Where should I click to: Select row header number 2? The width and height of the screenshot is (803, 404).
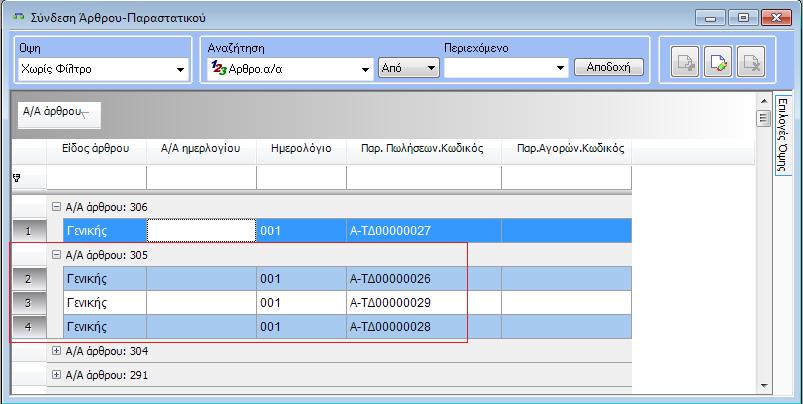point(28,279)
